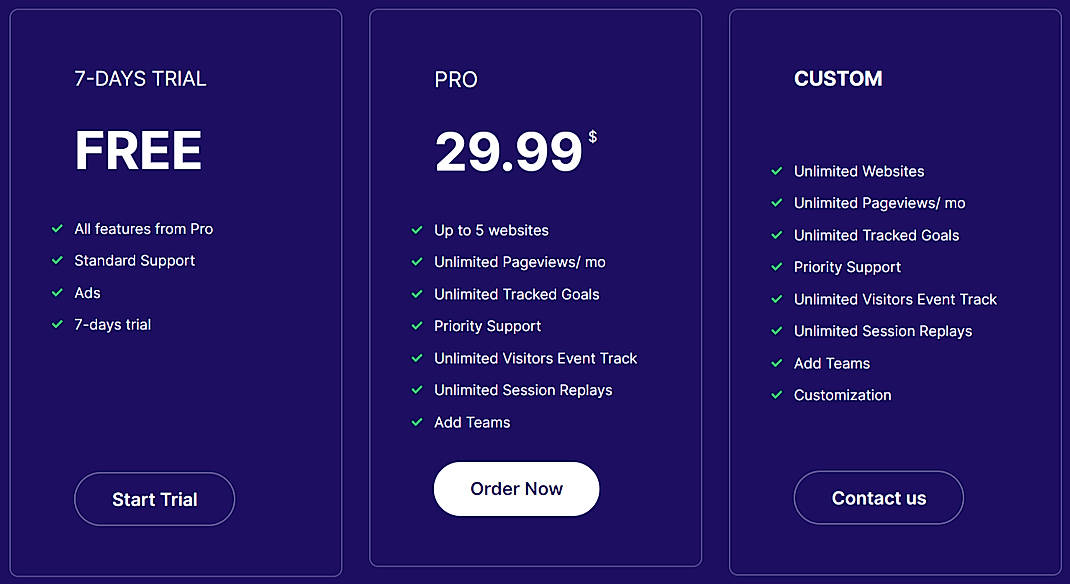Click the checkmark next to 7-days trial
Viewport: 1070px width, 584px height.
tap(57, 325)
